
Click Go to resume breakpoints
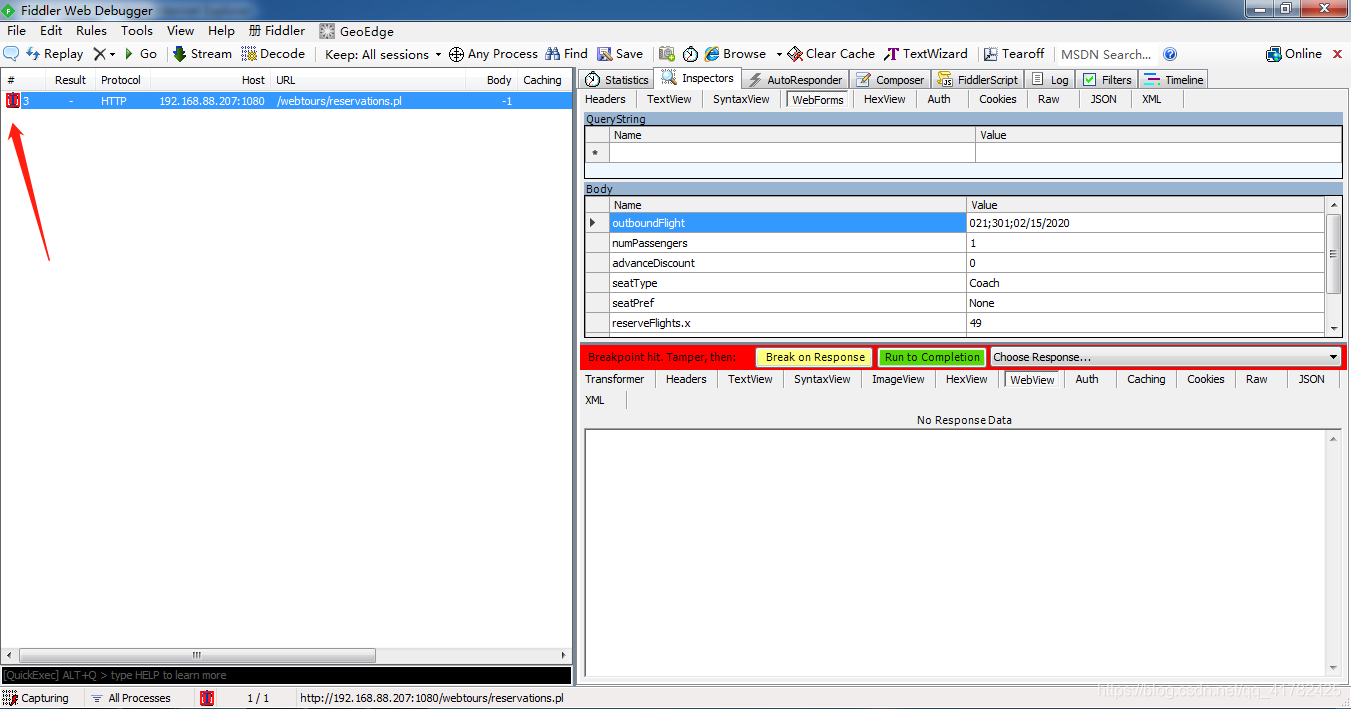[x=140, y=54]
